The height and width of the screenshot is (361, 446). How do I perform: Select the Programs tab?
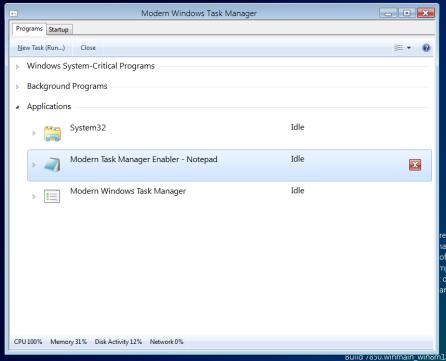pos(29,29)
